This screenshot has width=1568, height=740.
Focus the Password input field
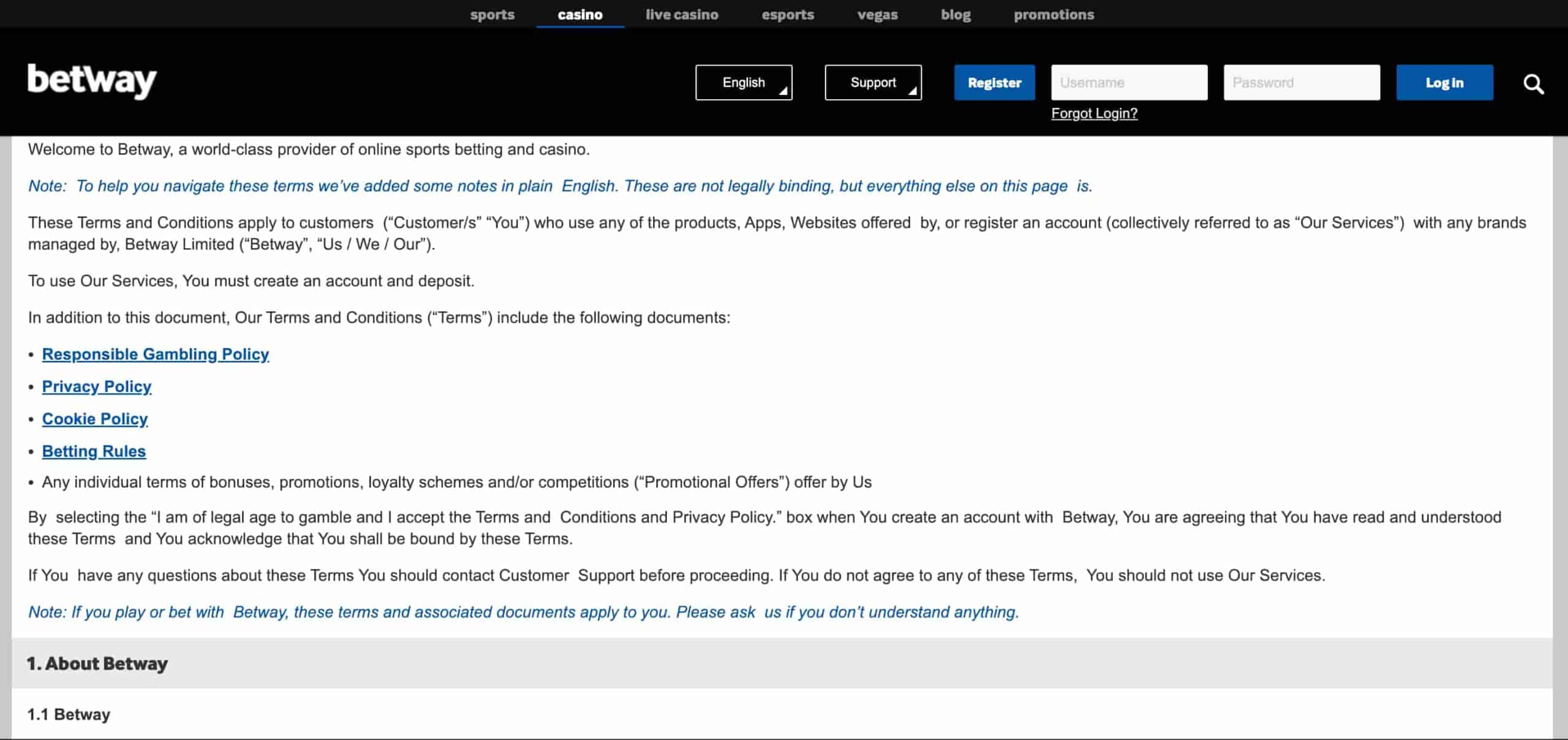pos(1302,82)
